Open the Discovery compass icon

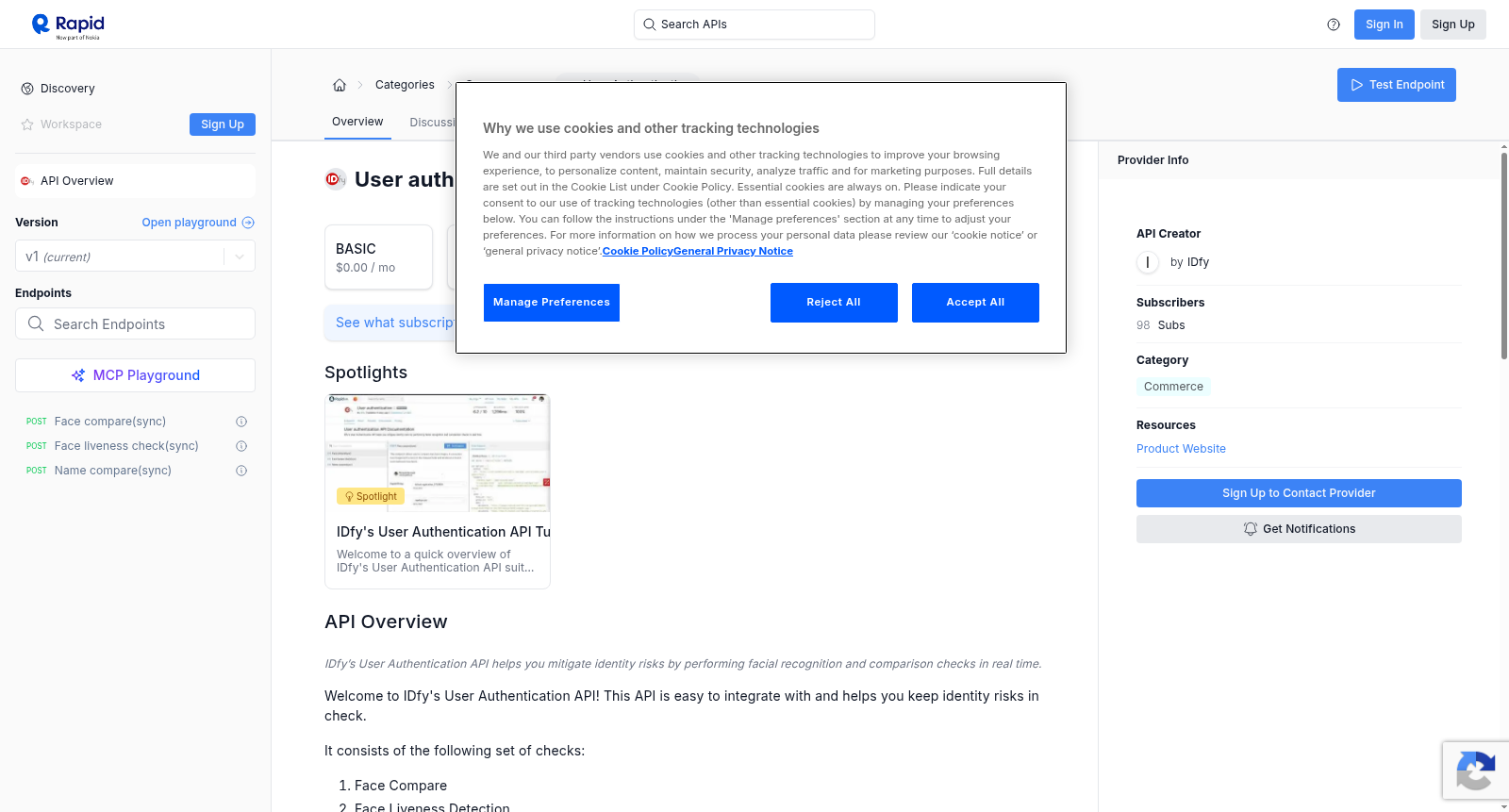tap(27, 89)
